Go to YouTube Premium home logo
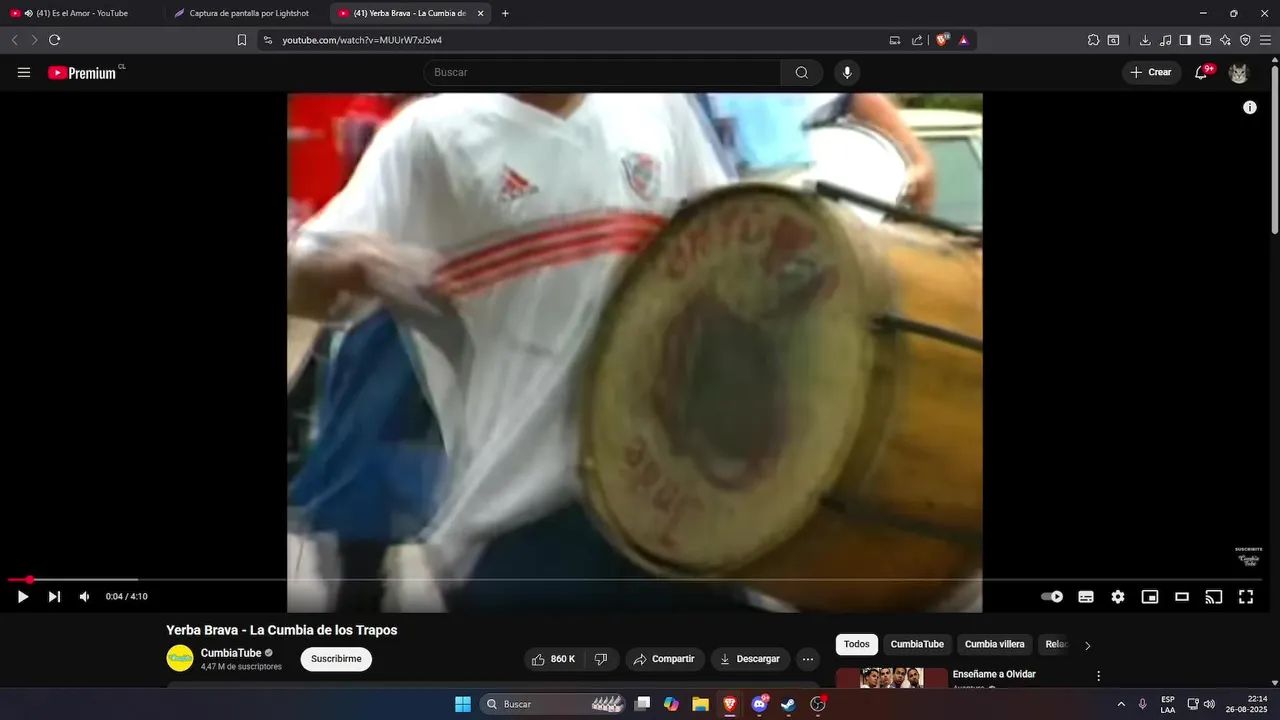The image size is (1280, 720). [x=82, y=73]
